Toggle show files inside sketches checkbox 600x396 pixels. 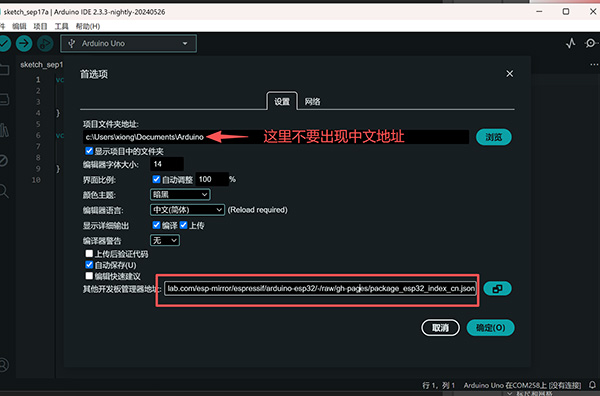89,151
